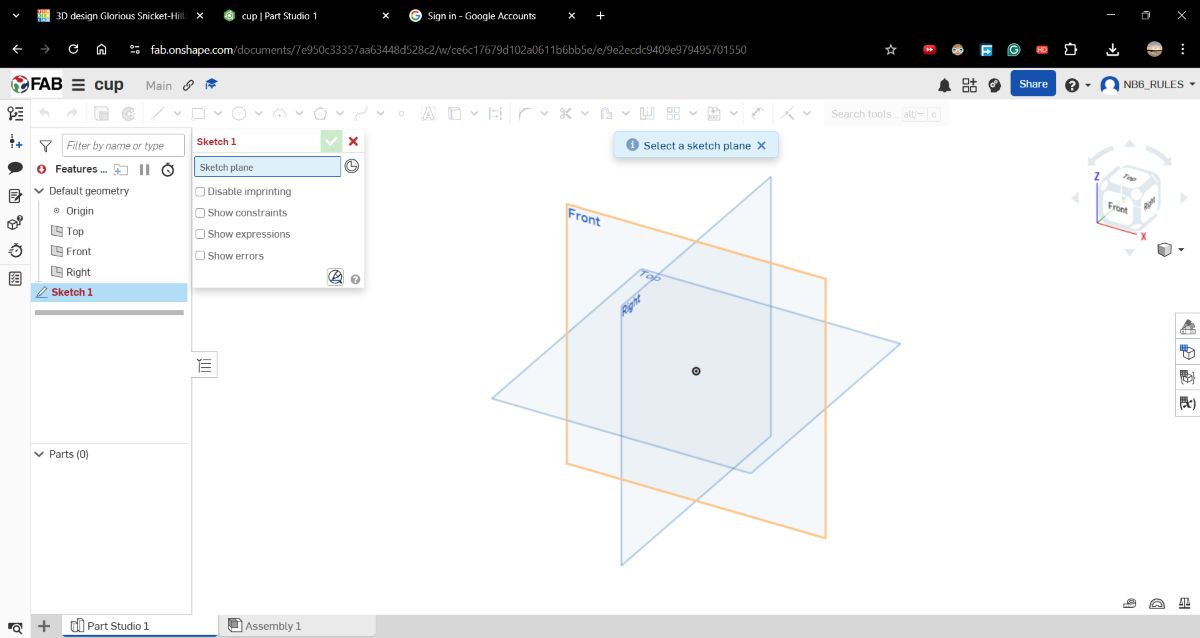The height and width of the screenshot is (638, 1200).
Task: Collapse the Parts (0) section
Action: point(39,454)
